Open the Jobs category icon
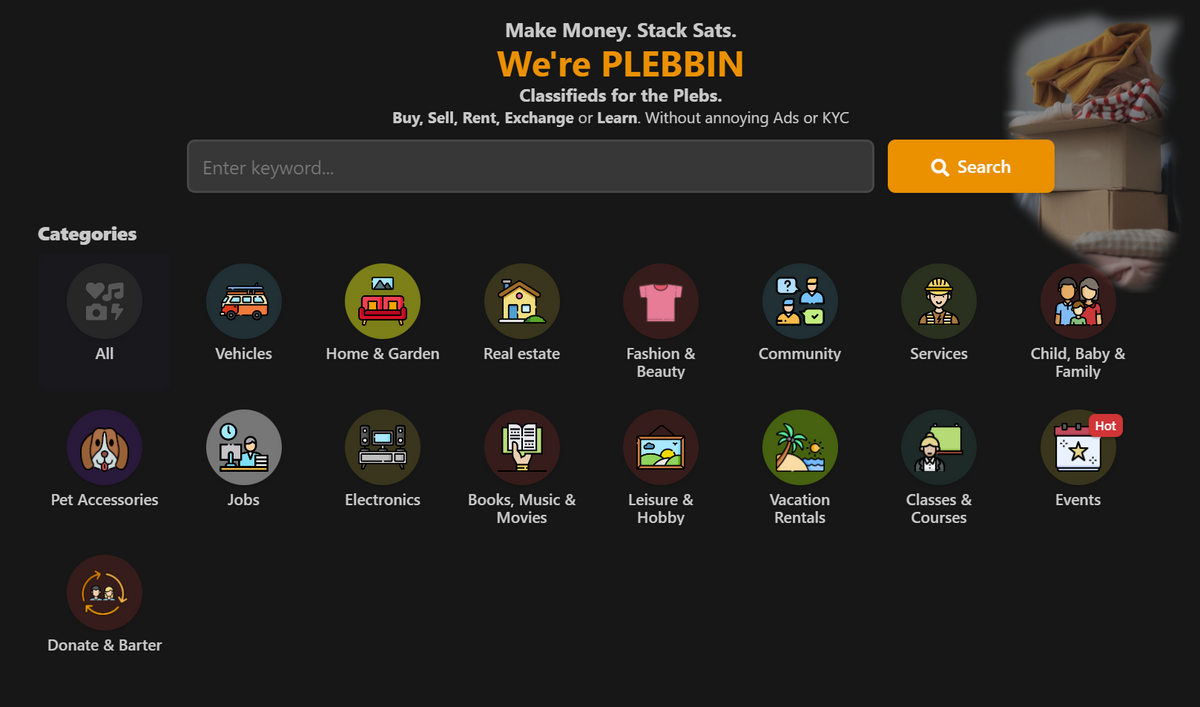Image resolution: width=1200 pixels, height=707 pixels. [x=243, y=447]
